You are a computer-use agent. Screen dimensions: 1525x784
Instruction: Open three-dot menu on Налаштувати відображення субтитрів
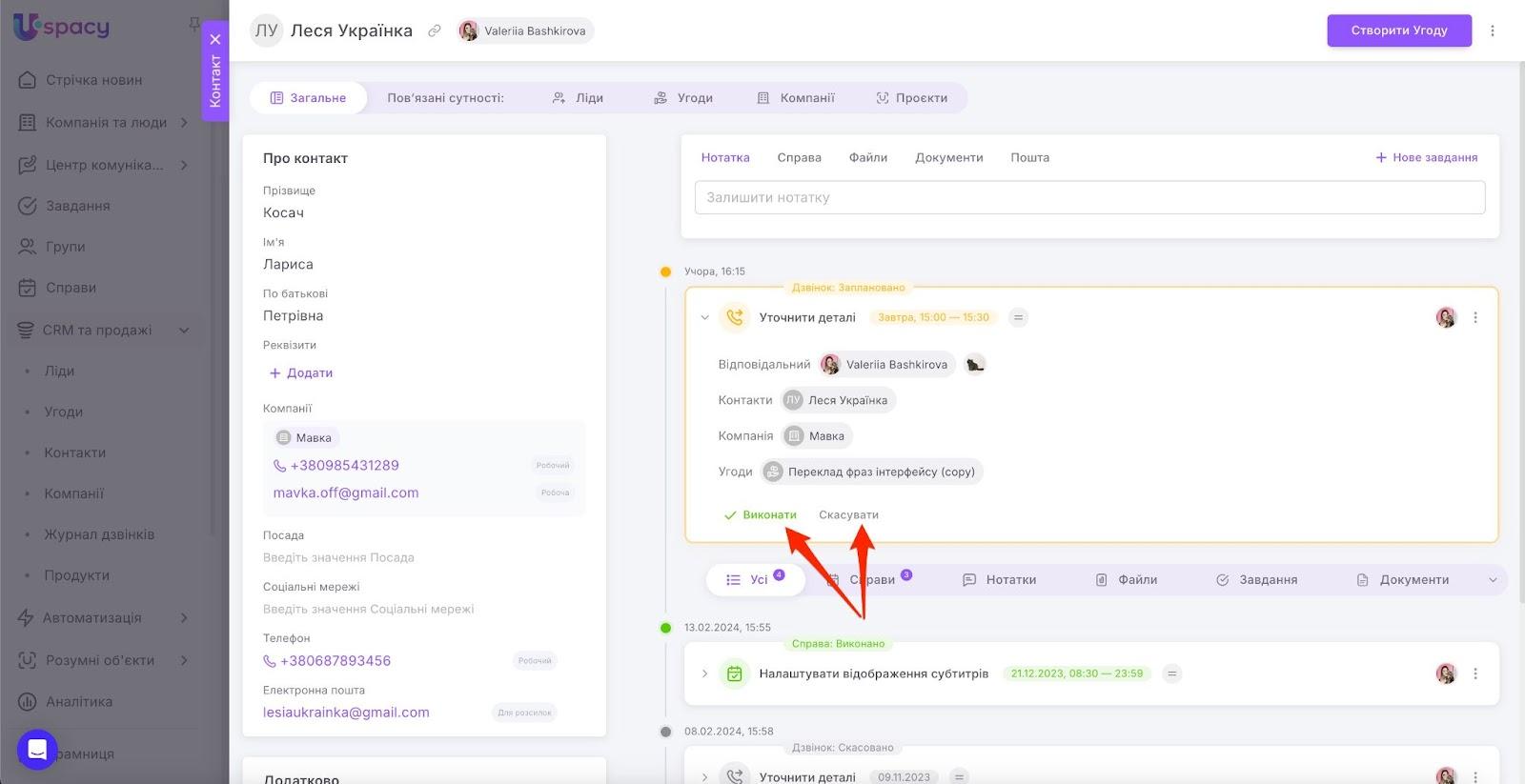(x=1475, y=674)
